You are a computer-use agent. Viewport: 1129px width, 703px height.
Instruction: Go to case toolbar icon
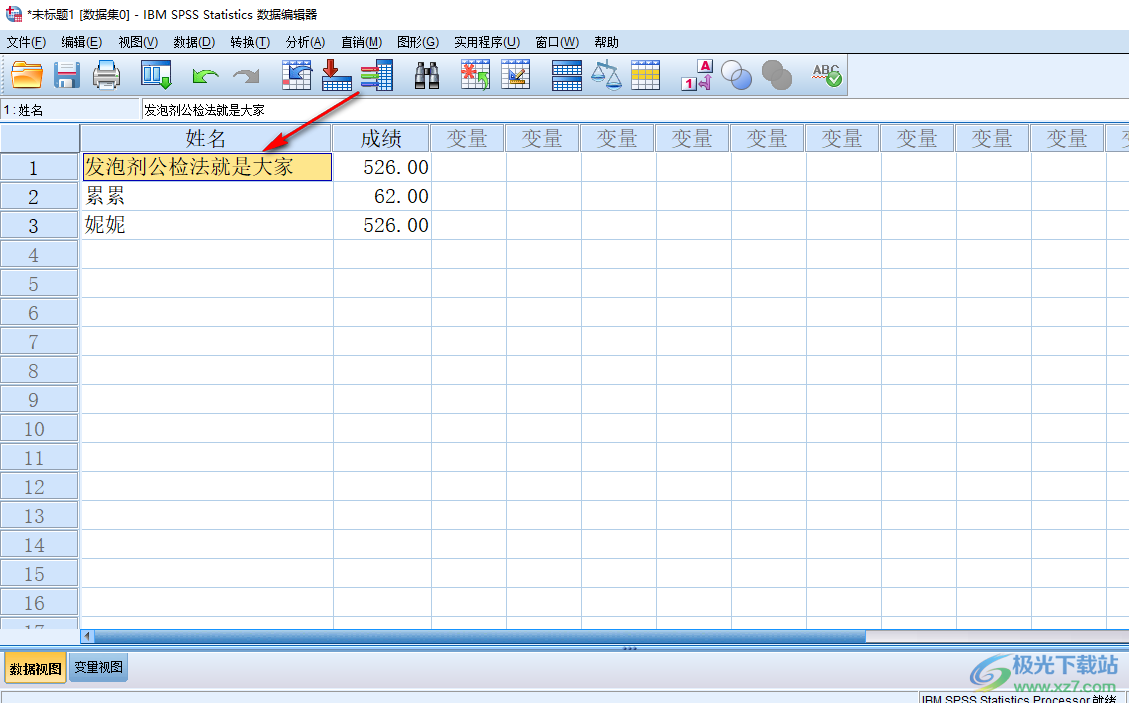tap(297, 75)
